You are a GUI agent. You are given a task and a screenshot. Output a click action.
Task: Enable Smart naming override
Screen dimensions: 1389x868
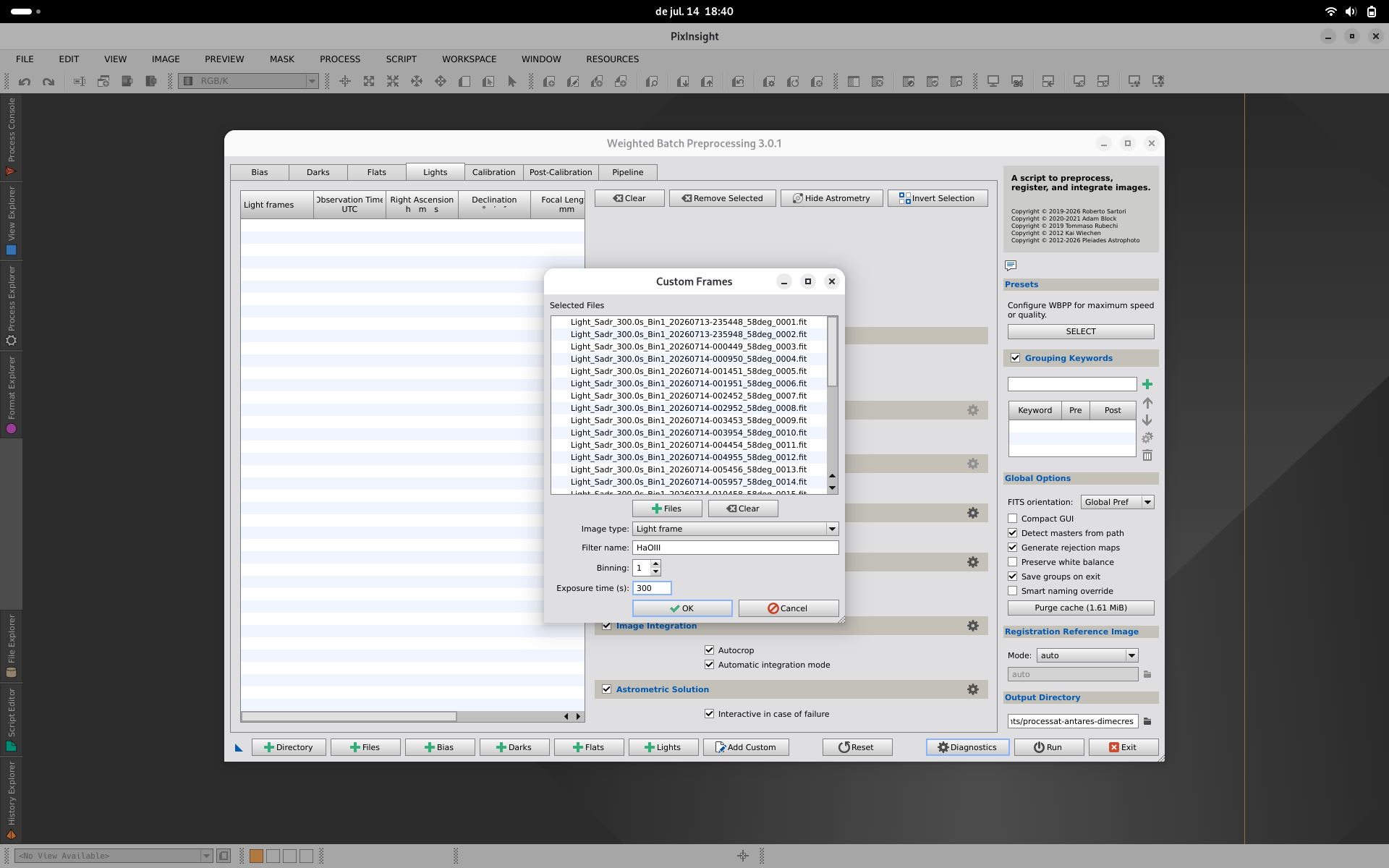(x=1013, y=591)
